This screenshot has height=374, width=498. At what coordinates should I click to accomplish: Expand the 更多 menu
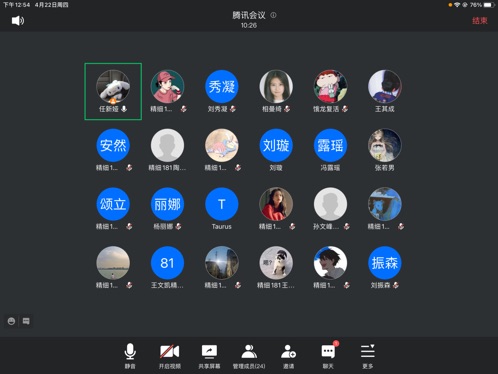coord(368,356)
